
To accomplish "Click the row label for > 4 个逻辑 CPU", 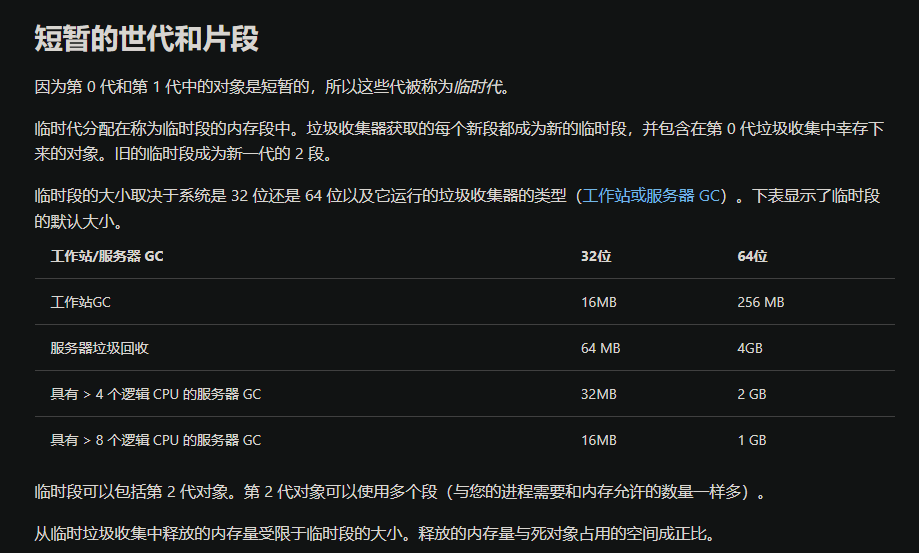I will pyautogui.click(x=155, y=394).
